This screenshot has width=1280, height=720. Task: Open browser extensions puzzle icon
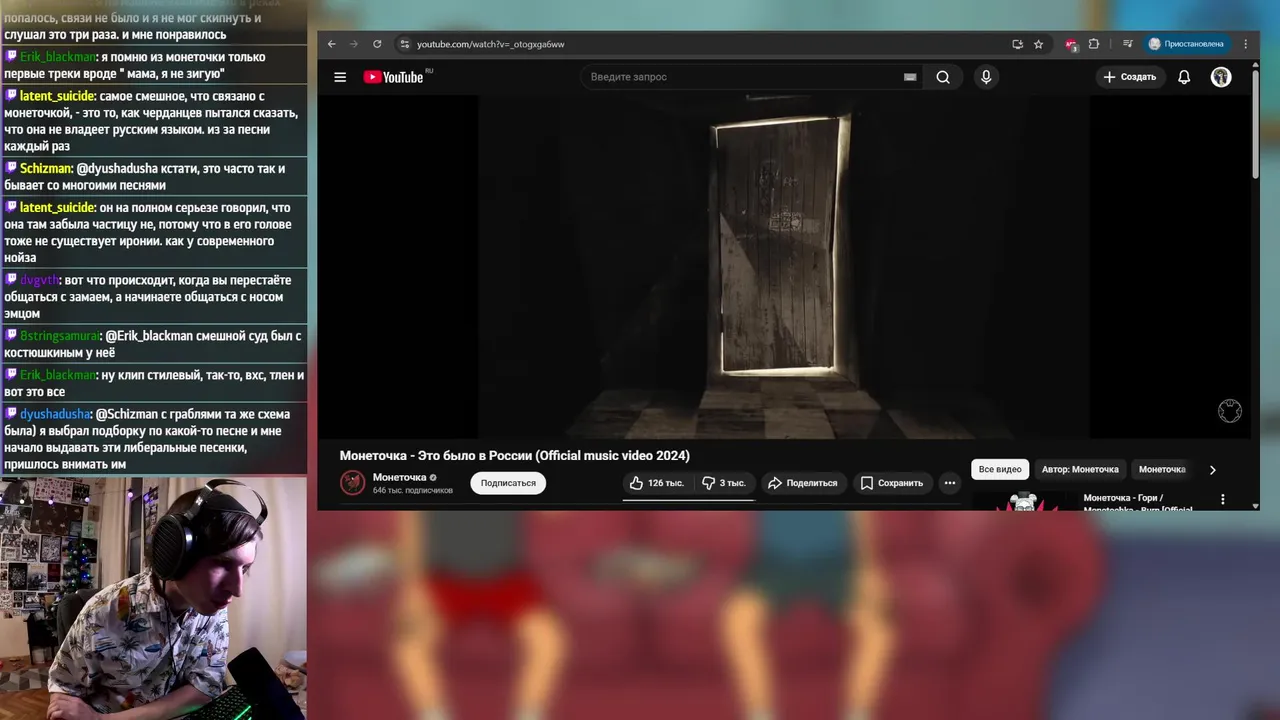1093,44
